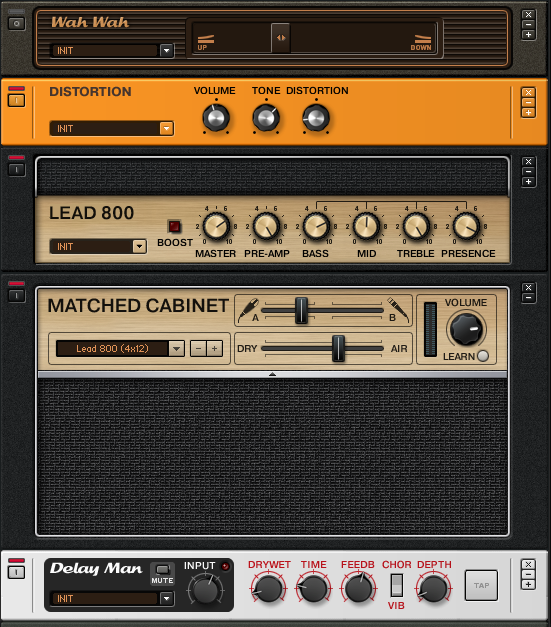Click the Distortion TONE knob

[x=266, y=118]
